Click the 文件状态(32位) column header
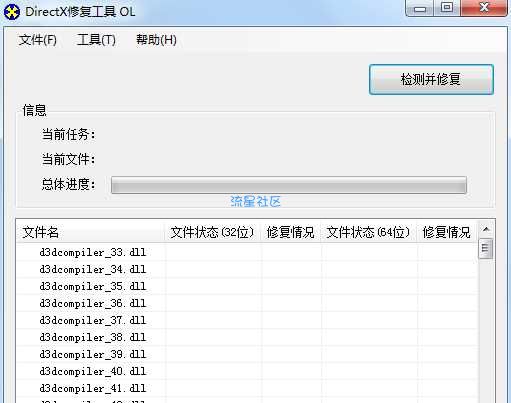Image resolution: width=511 pixels, height=403 pixels. (212, 232)
